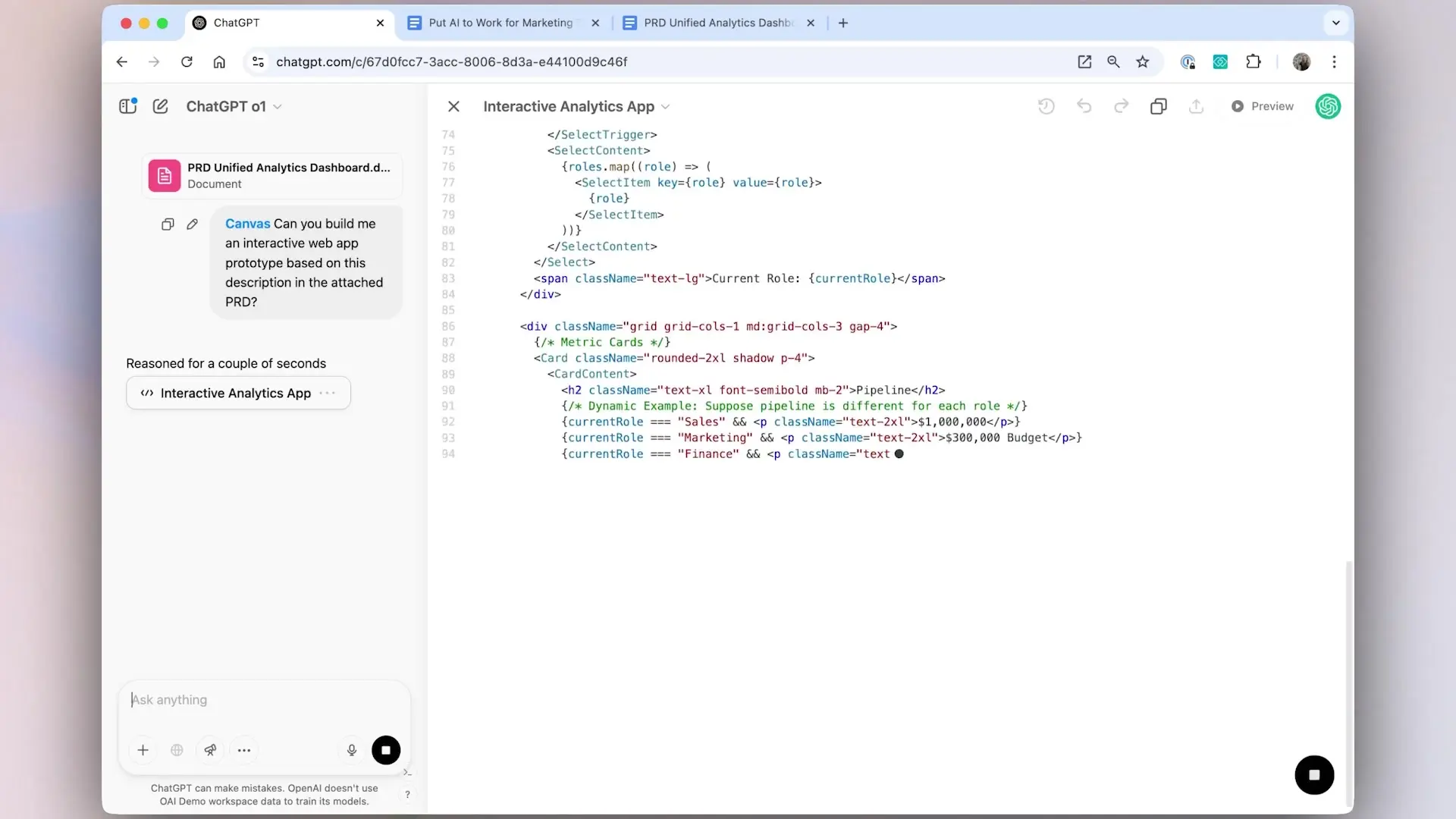The image size is (1456, 819).
Task: Open the Chrome profile avatar
Action: tap(1301, 62)
